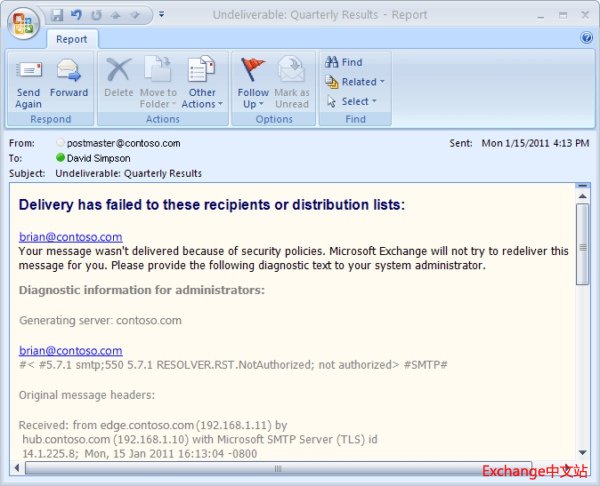Open Customize Quick Access Toolbar arrow
Image resolution: width=600 pixels, height=486 pixels.
162,15
